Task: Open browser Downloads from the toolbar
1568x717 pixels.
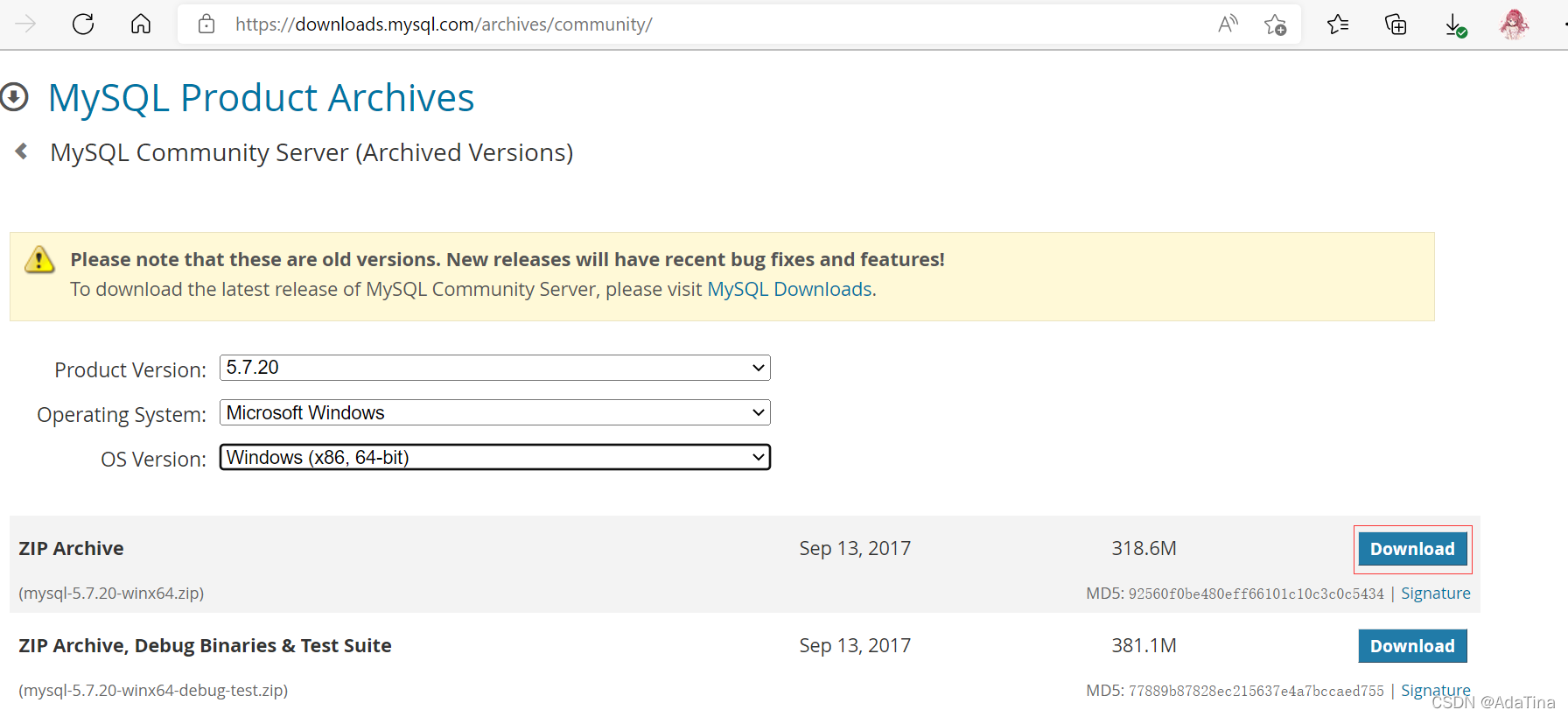Action: tap(1455, 24)
